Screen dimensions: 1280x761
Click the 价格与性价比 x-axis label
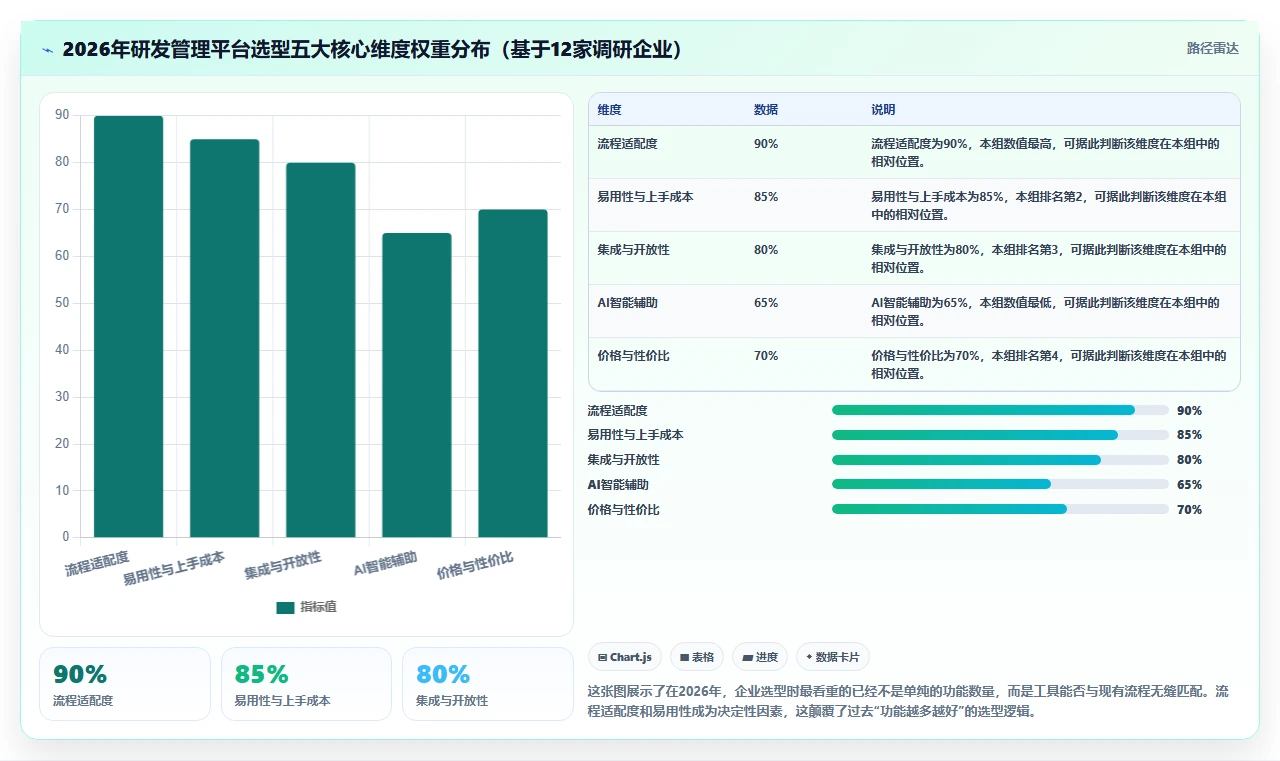475,566
